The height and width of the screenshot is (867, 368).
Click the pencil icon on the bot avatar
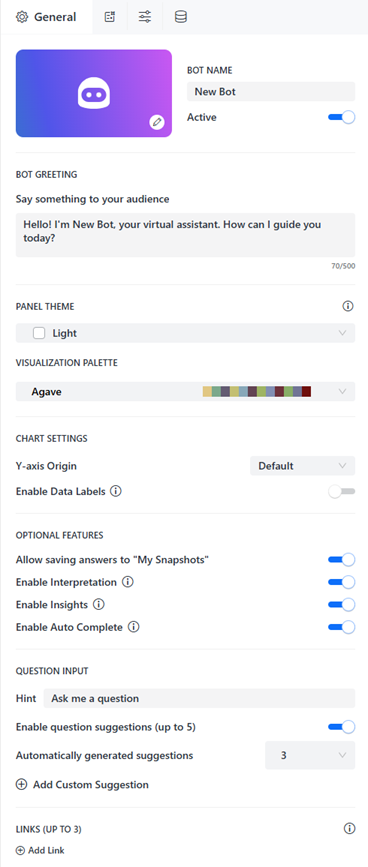(157, 122)
